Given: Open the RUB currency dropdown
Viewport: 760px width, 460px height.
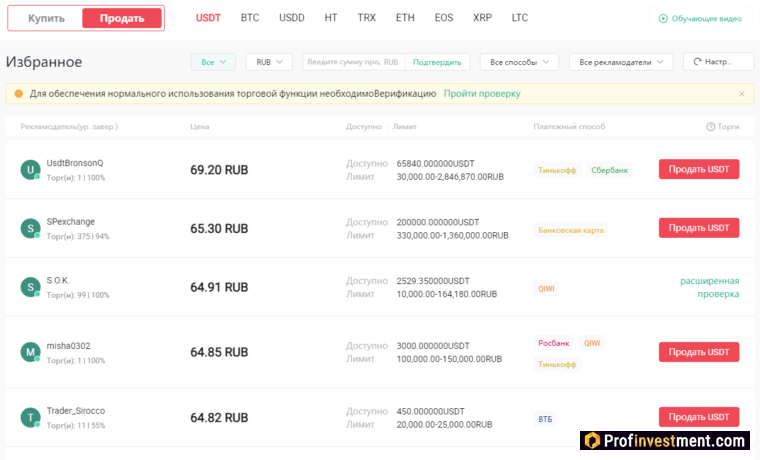Looking at the screenshot, I should click(269, 62).
